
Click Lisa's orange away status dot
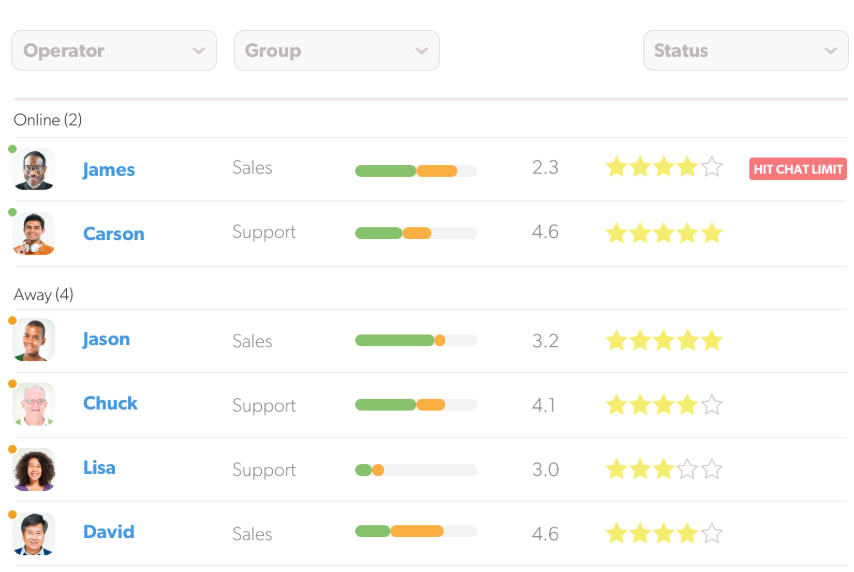point(13,449)
